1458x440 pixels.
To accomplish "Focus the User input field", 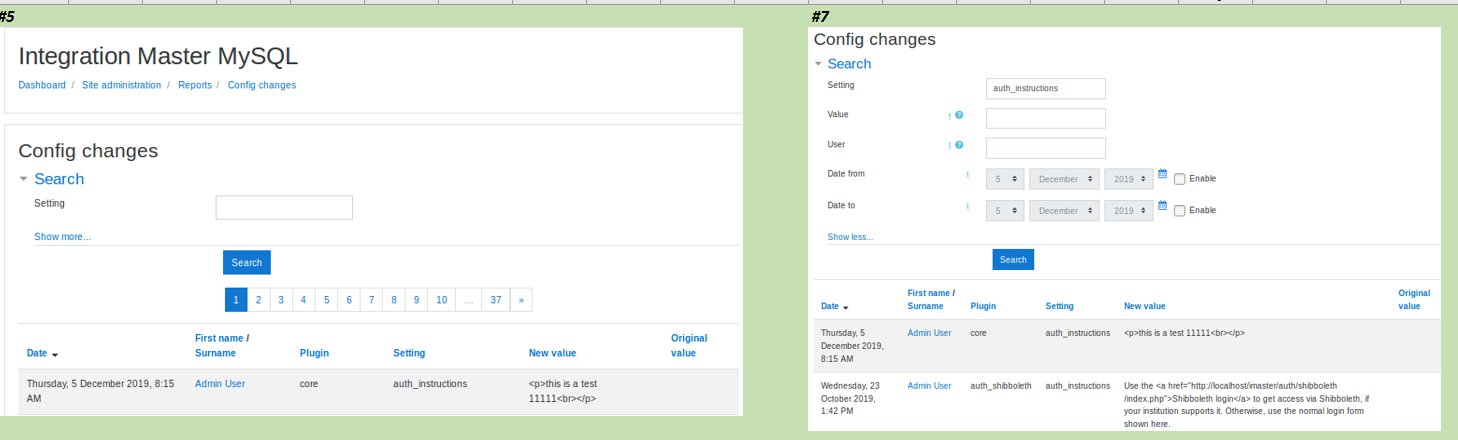I will 1045,148.
